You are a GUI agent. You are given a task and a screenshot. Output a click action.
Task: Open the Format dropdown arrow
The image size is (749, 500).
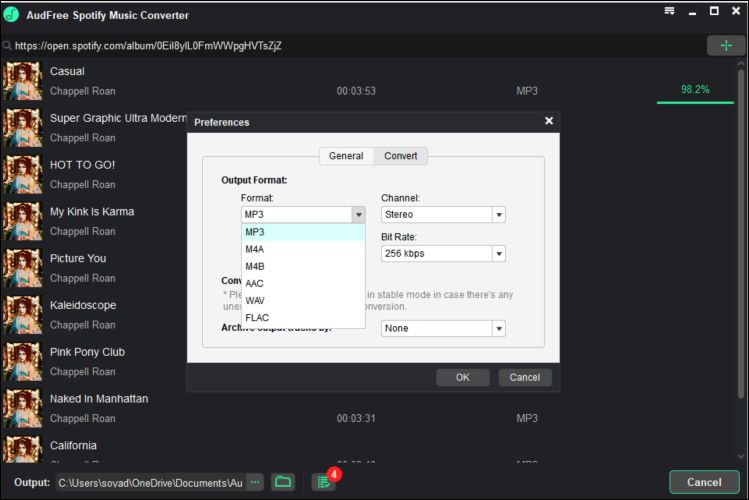[359, 214]
